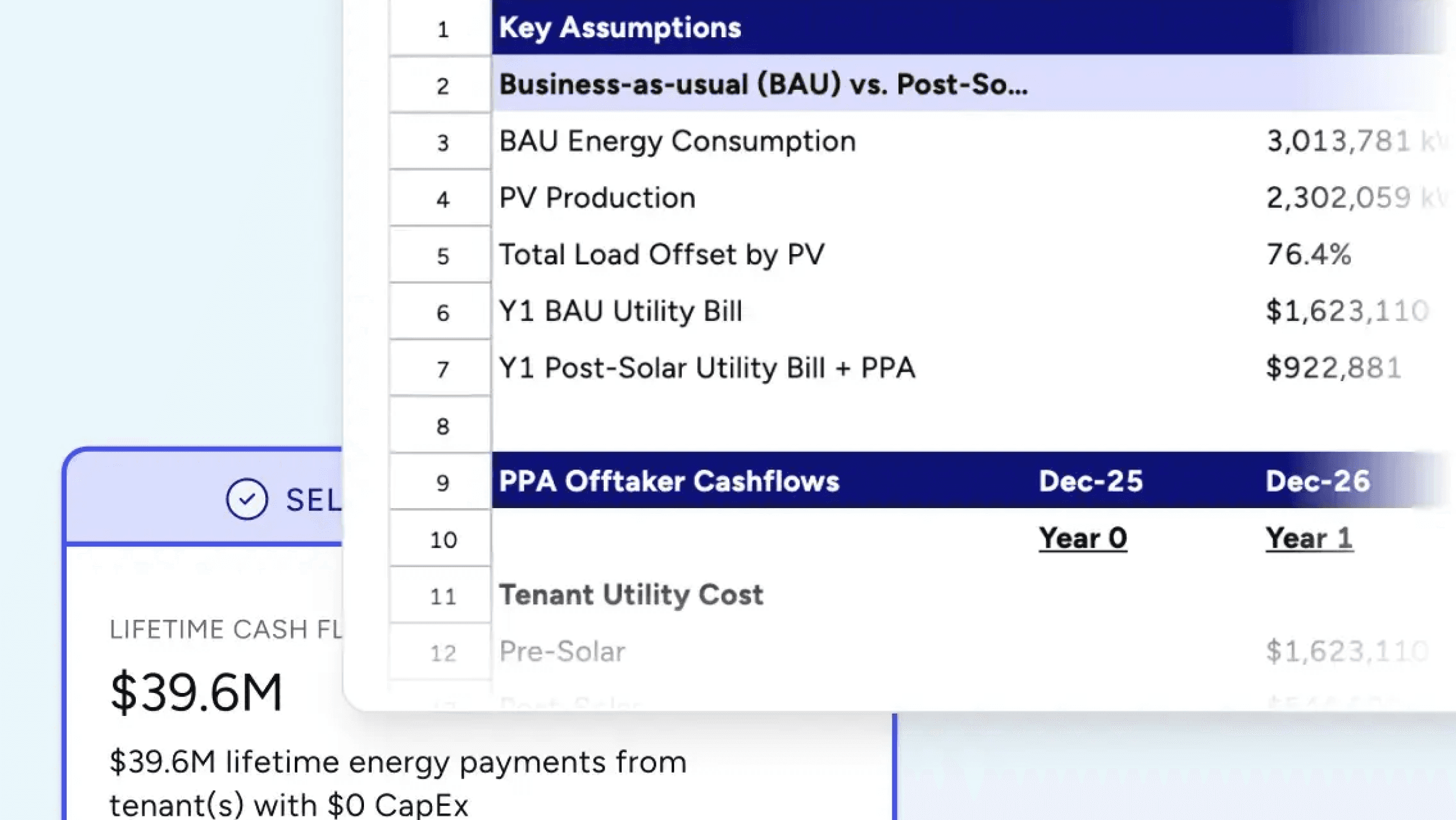Open the underlined Year 1 label
The image size is (1456, 820).
(1309, 538)
